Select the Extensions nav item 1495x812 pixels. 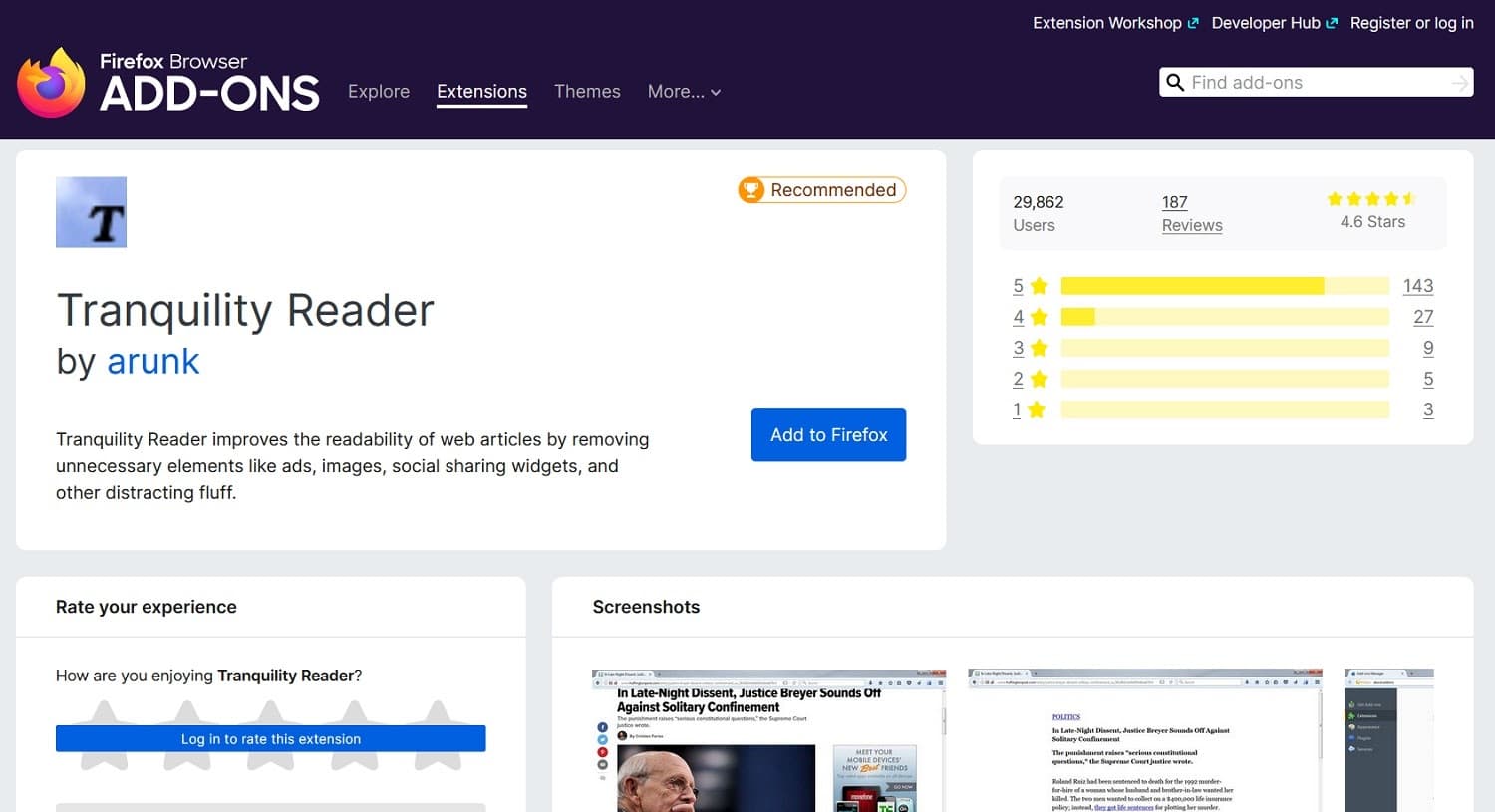coord(481,91)
